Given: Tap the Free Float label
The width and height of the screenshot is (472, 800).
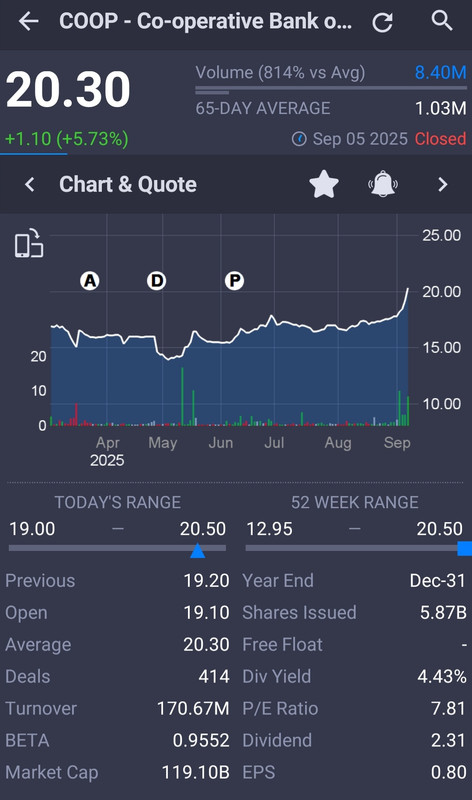Looking at the screenshot, I should tap(282, 644).
